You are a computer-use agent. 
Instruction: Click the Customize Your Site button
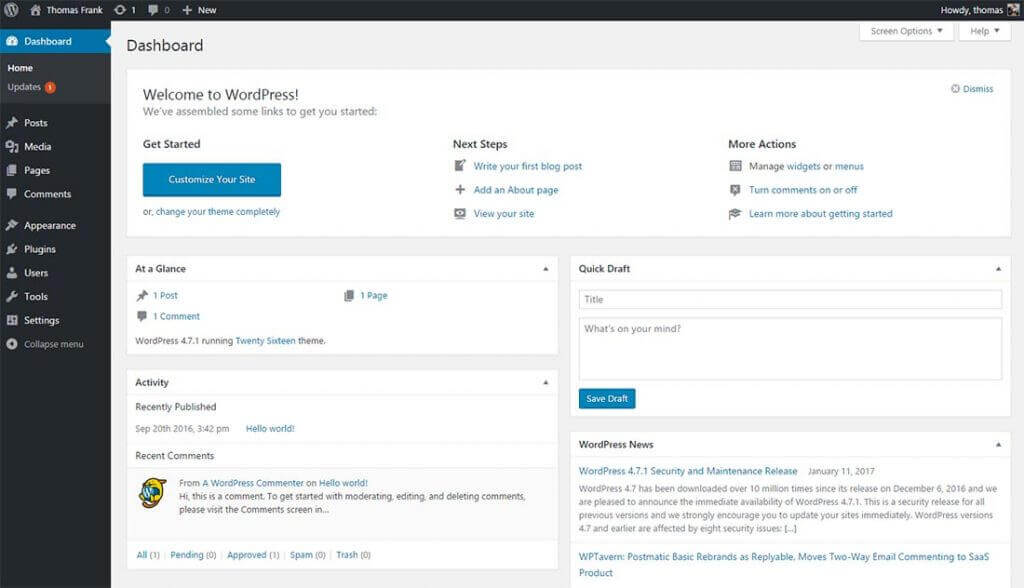[x=210, y=179]
